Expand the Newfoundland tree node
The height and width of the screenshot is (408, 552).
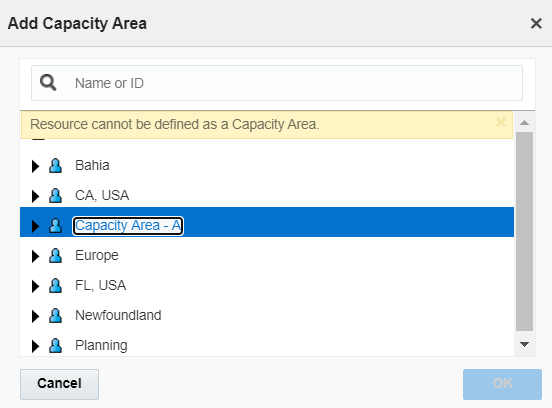pyautogui.click(x=35, y=316)
